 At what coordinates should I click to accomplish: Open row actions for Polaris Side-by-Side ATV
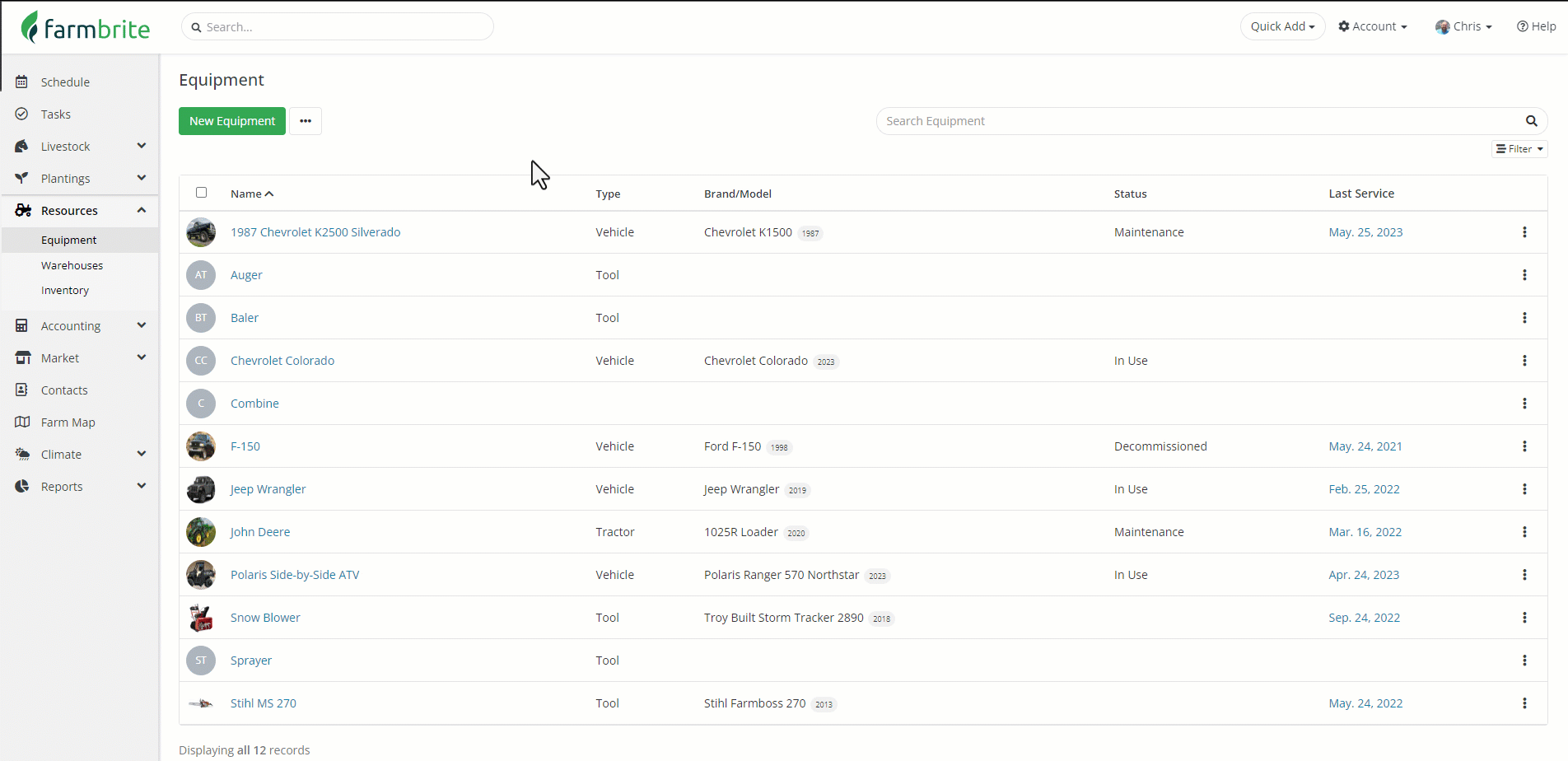pos(1524,575)
